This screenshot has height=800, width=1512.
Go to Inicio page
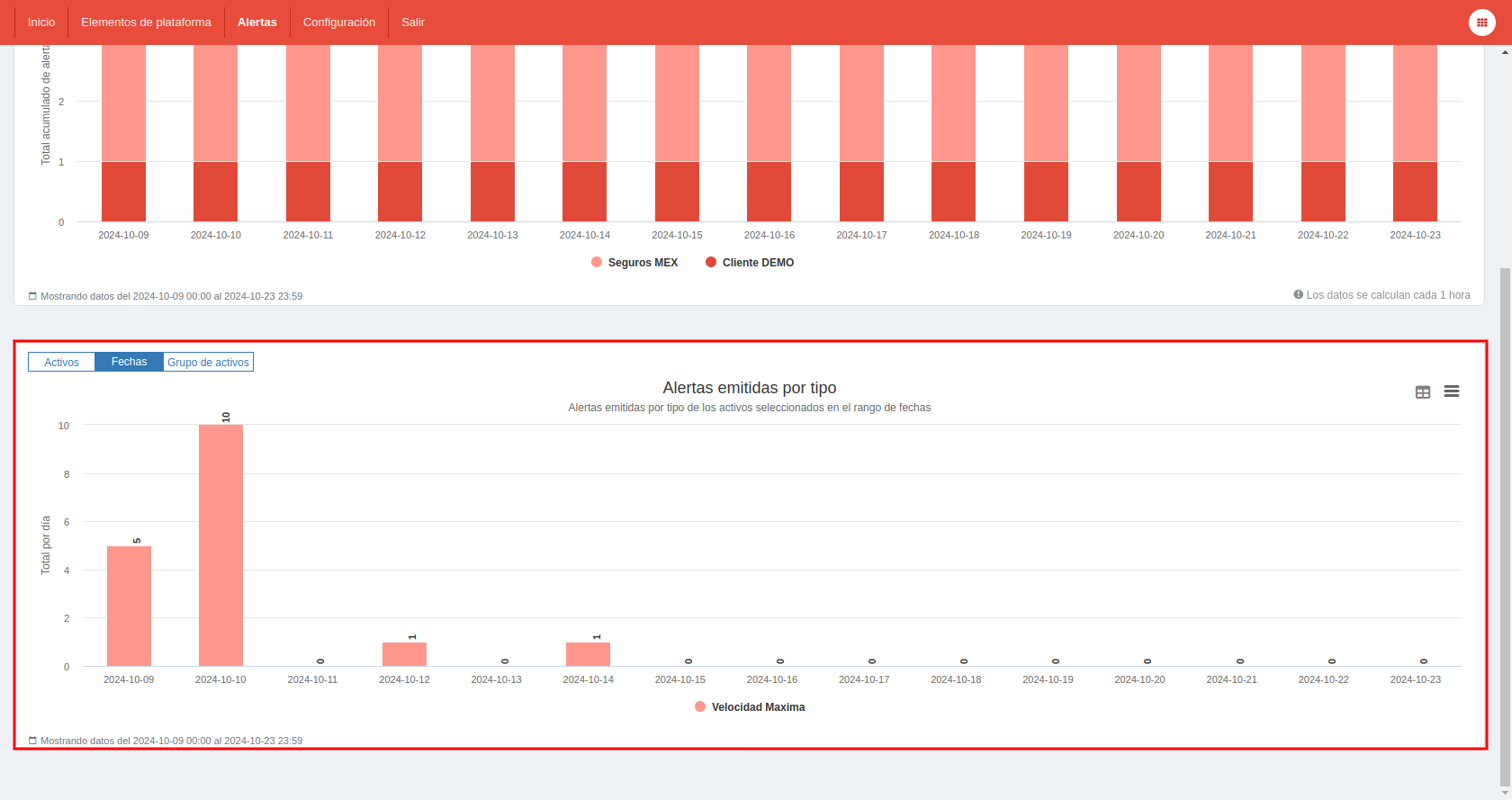point(41,22)
